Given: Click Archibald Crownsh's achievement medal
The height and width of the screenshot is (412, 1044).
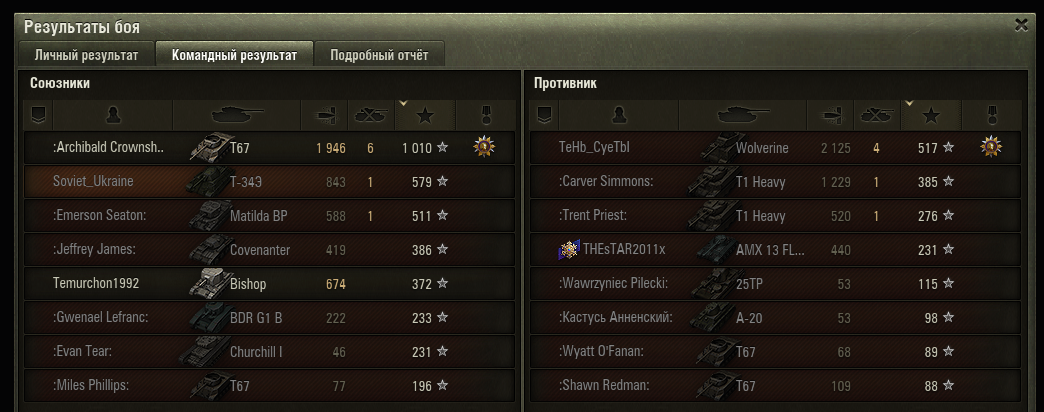Looking at the screenshot, I should click(484, 146).
